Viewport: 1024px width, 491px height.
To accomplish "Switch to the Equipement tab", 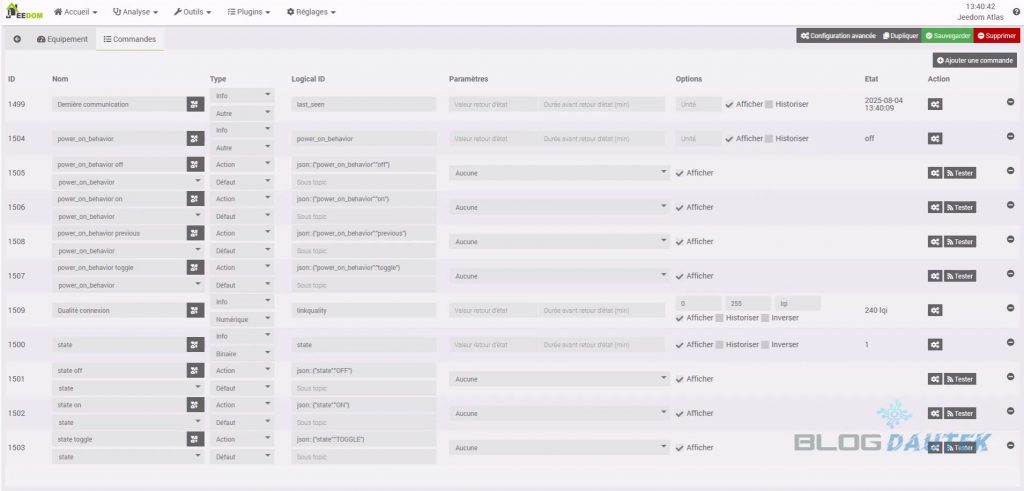I will pos(61,39).
